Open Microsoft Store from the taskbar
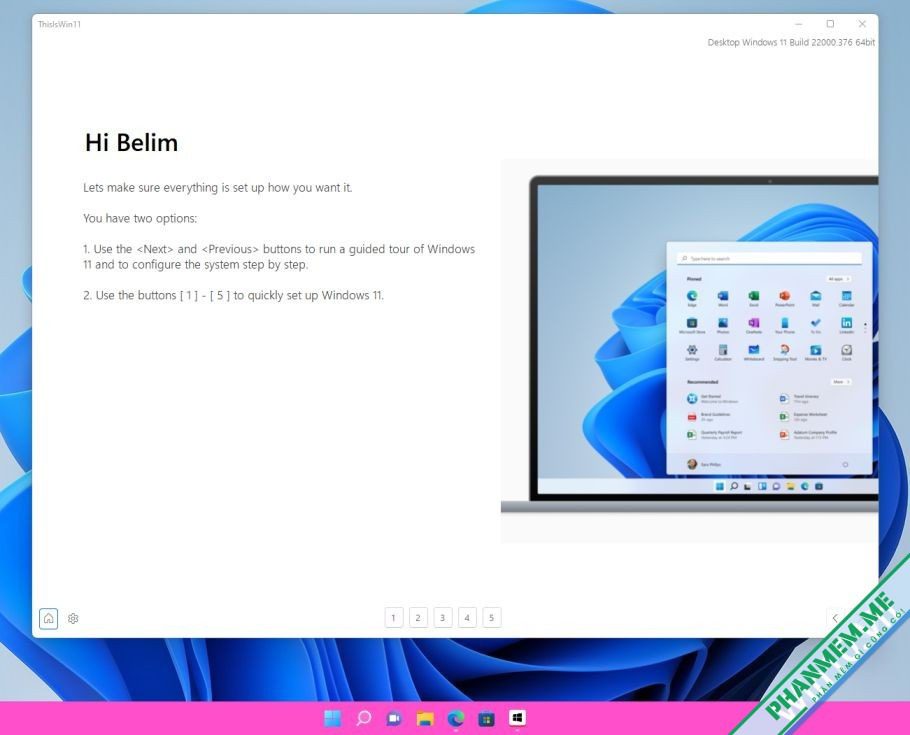This screenshot has width=910, height=735. (x=486, y=718)
